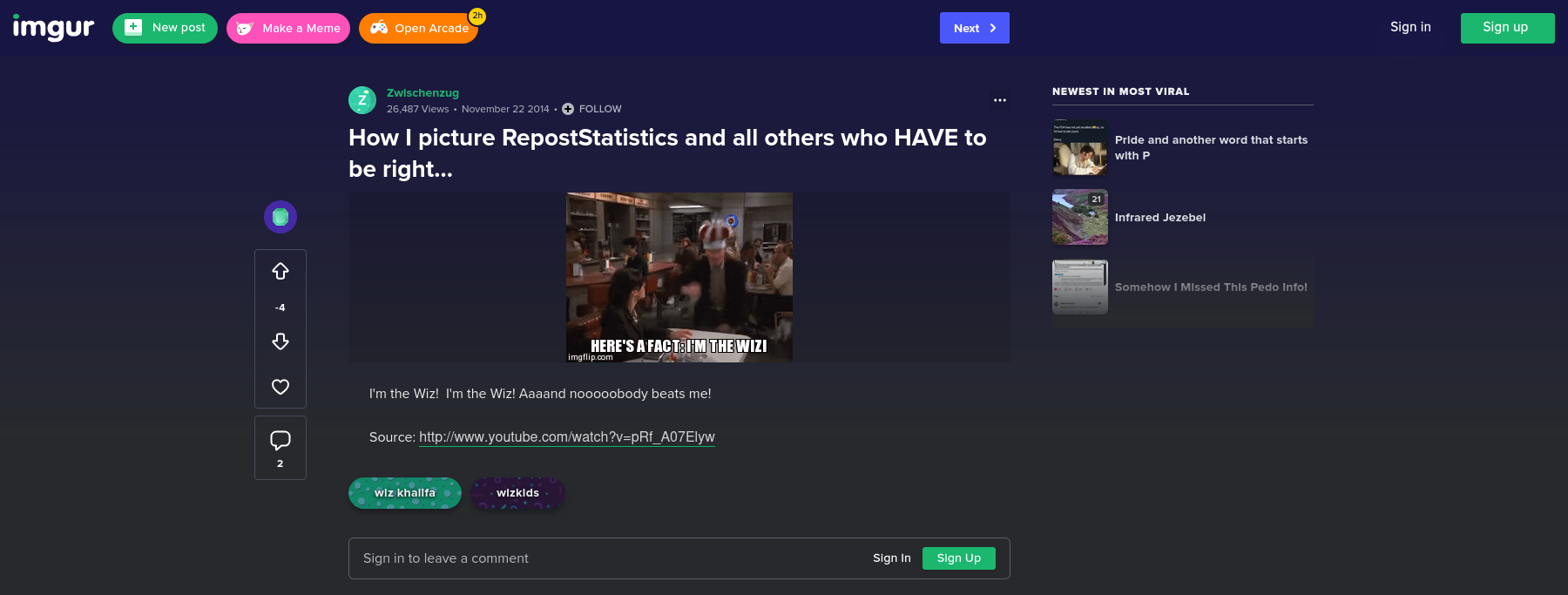The height and width of the screenshot is (595, 1568).
Task: Click the 26,487 Views text
Action: point(418,109)
